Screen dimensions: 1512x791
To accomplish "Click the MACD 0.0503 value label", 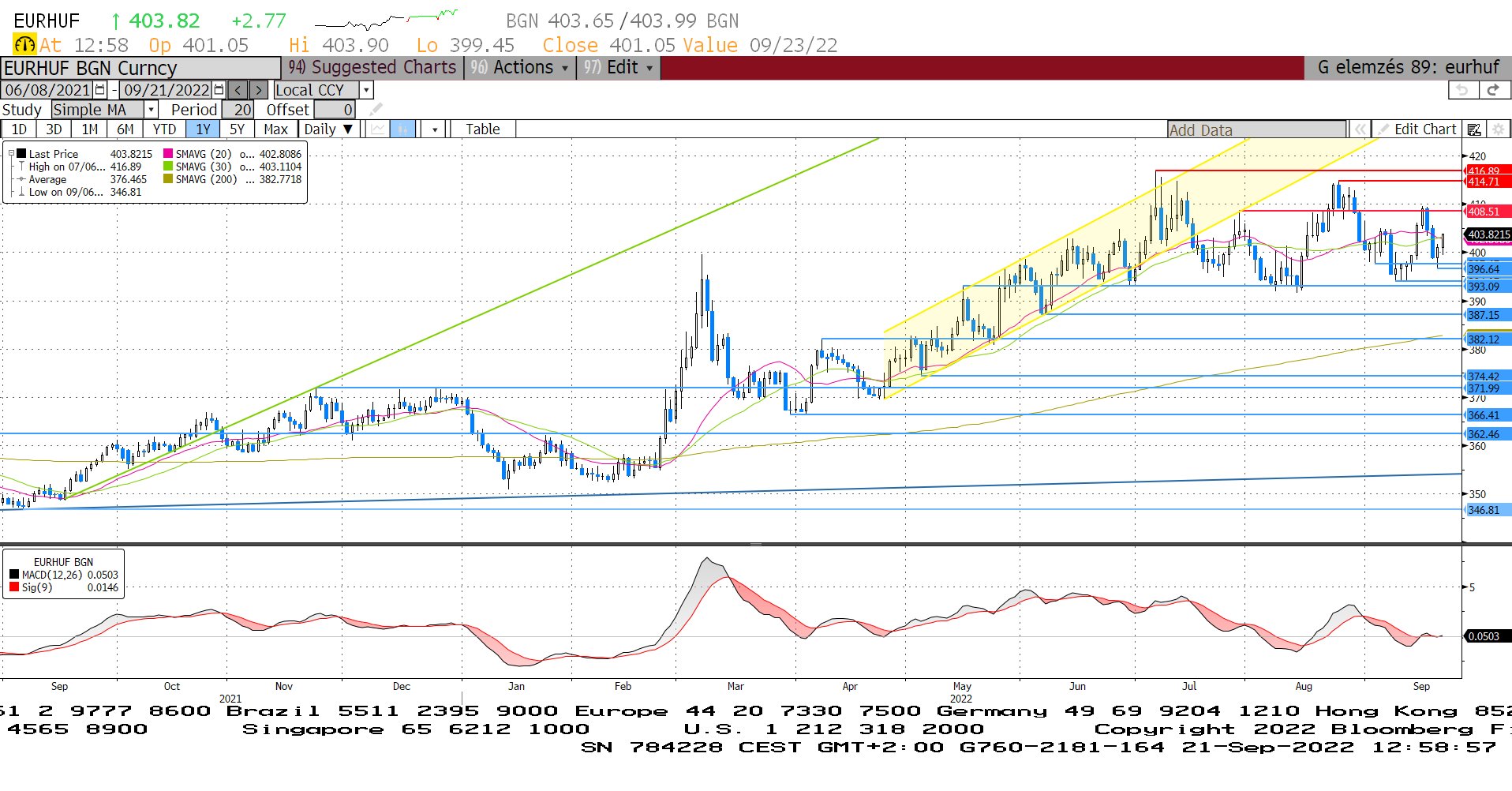I will point(1488,636).
